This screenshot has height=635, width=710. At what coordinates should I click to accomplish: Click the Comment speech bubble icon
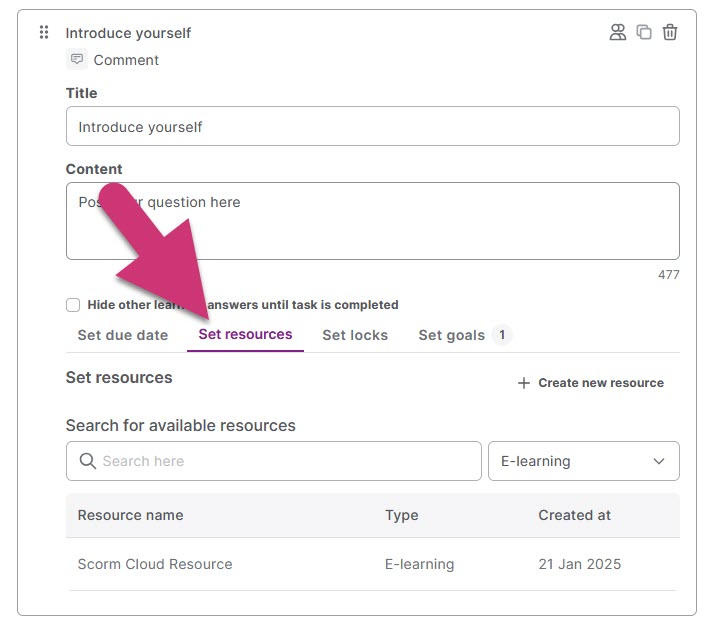tap(77, 60)
